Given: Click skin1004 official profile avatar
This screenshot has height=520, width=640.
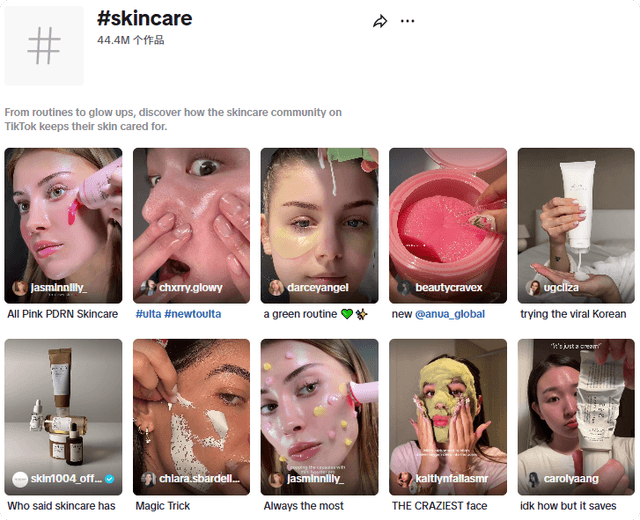Looking at the screenshot, I should (x=20, y=479).
